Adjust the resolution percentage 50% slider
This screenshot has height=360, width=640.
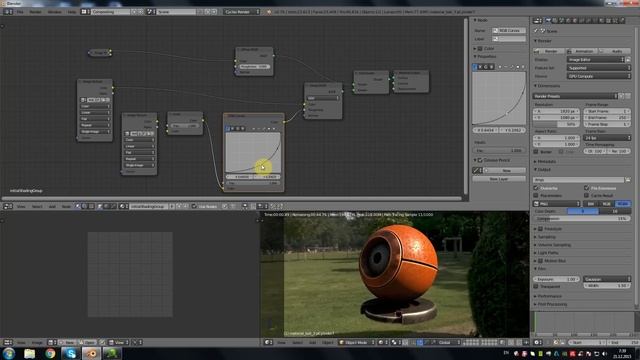[556, 124]
